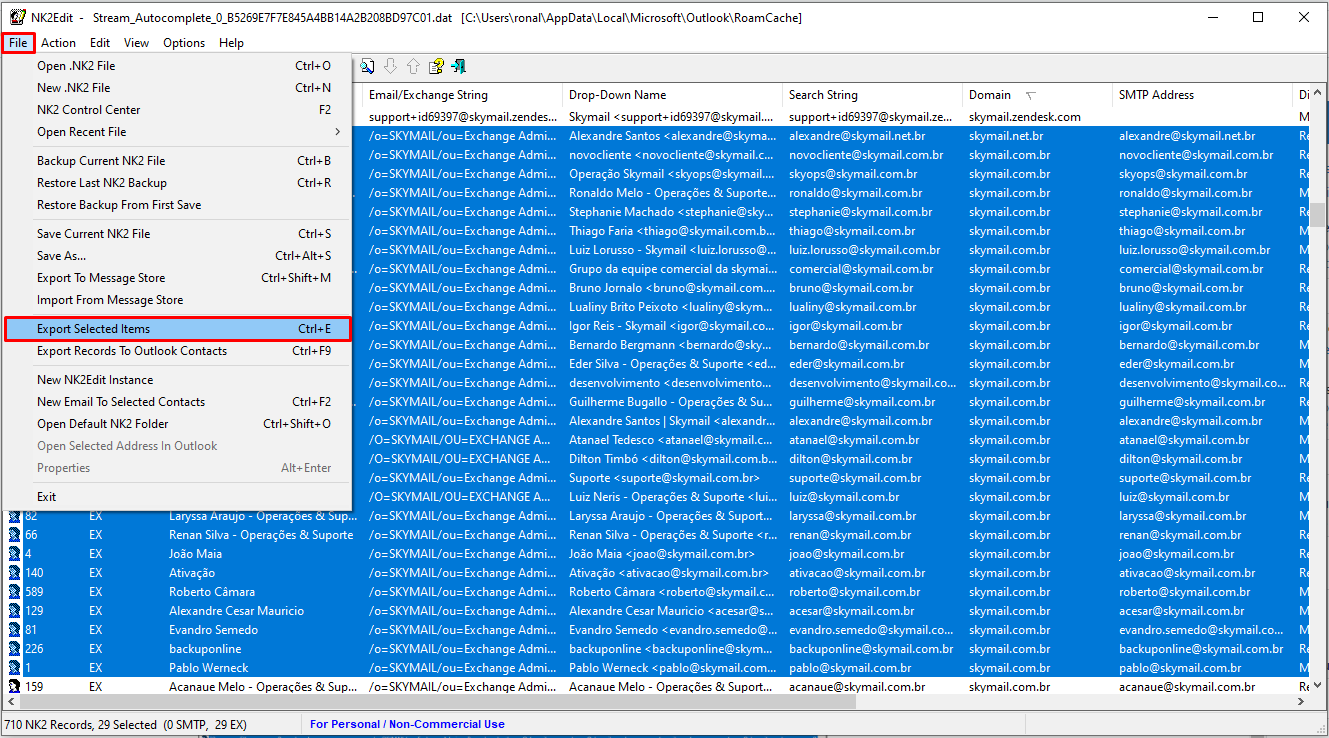
Task: Click the Exit door toolbar icon
Action: (458, 66)
